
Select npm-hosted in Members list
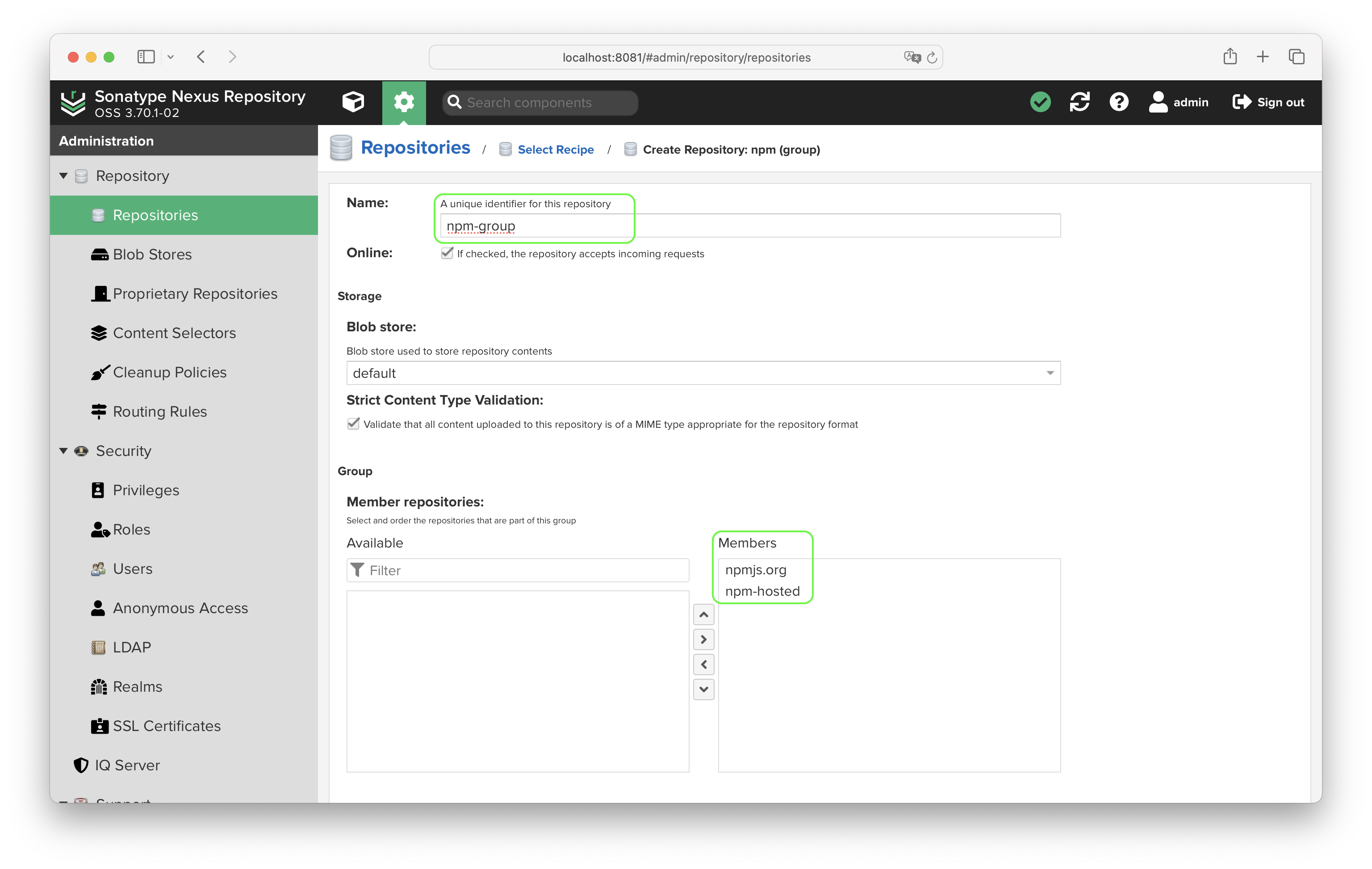(762, 590)
